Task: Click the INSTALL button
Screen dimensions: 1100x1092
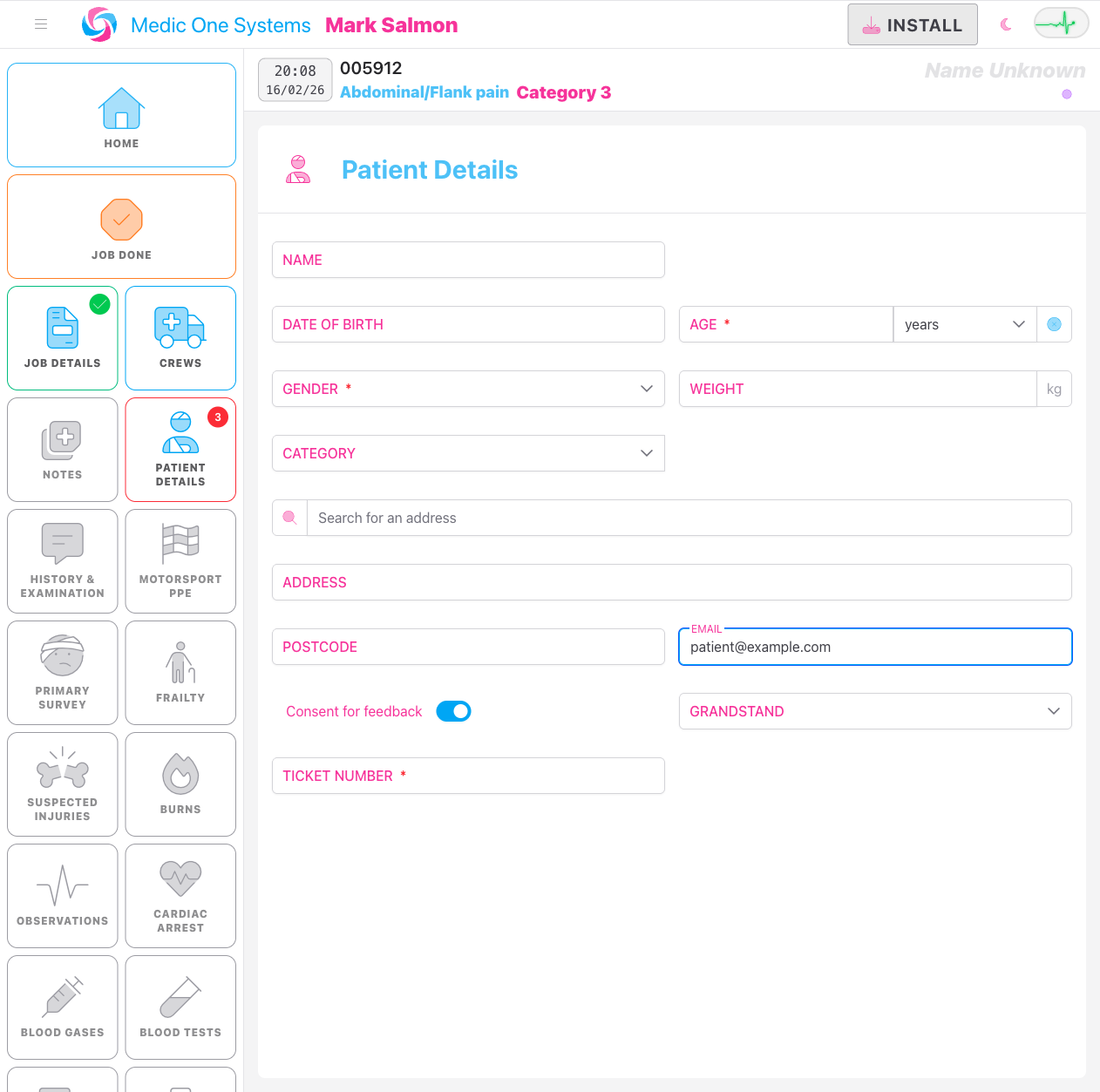Action: coord(912,24)
